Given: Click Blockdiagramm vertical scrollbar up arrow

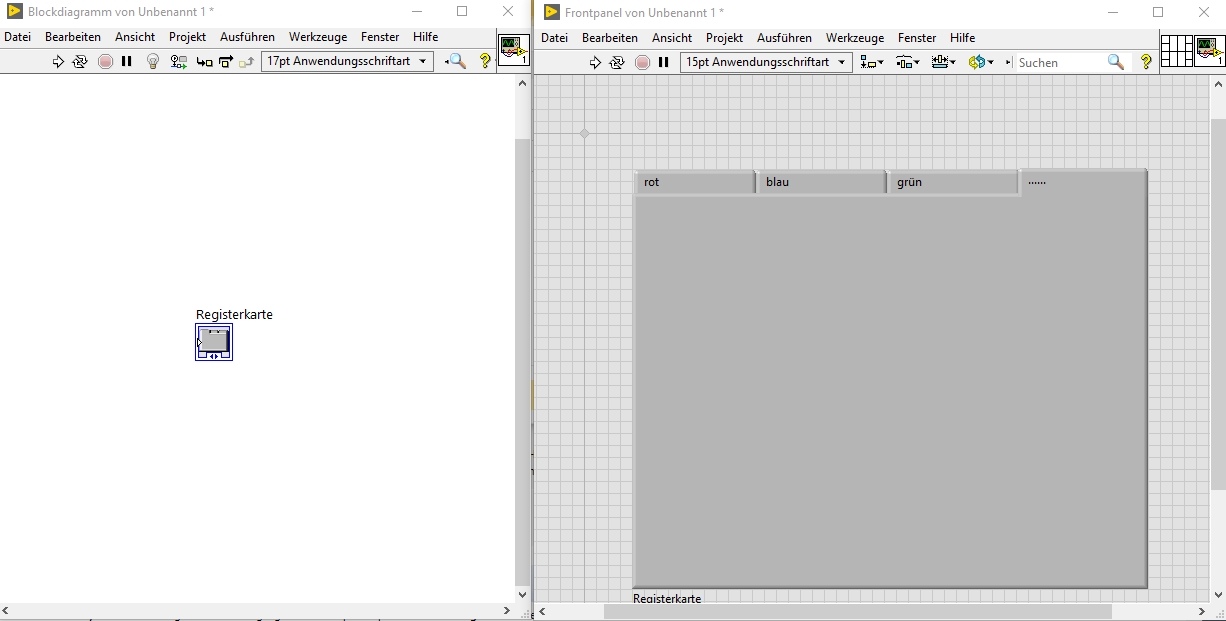Looking at the screenshot, I should click(x=522, y=83).
